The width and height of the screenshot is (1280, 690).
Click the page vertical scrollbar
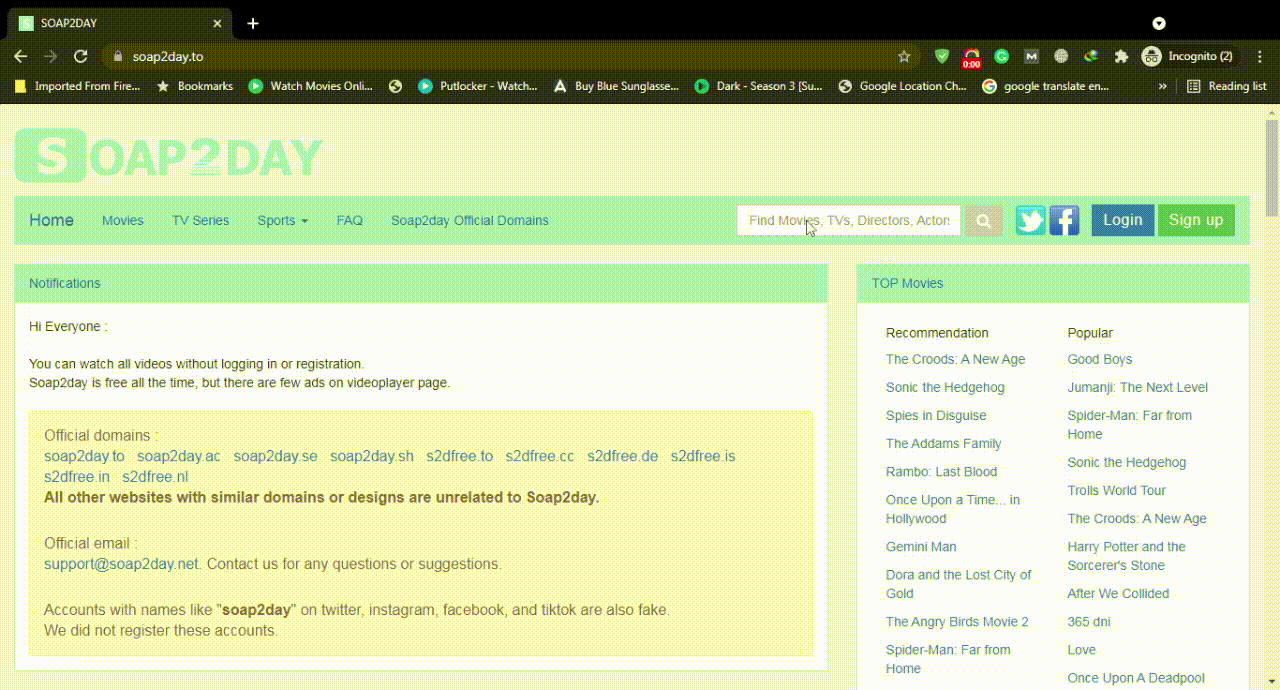click(x=1271, y=168)
